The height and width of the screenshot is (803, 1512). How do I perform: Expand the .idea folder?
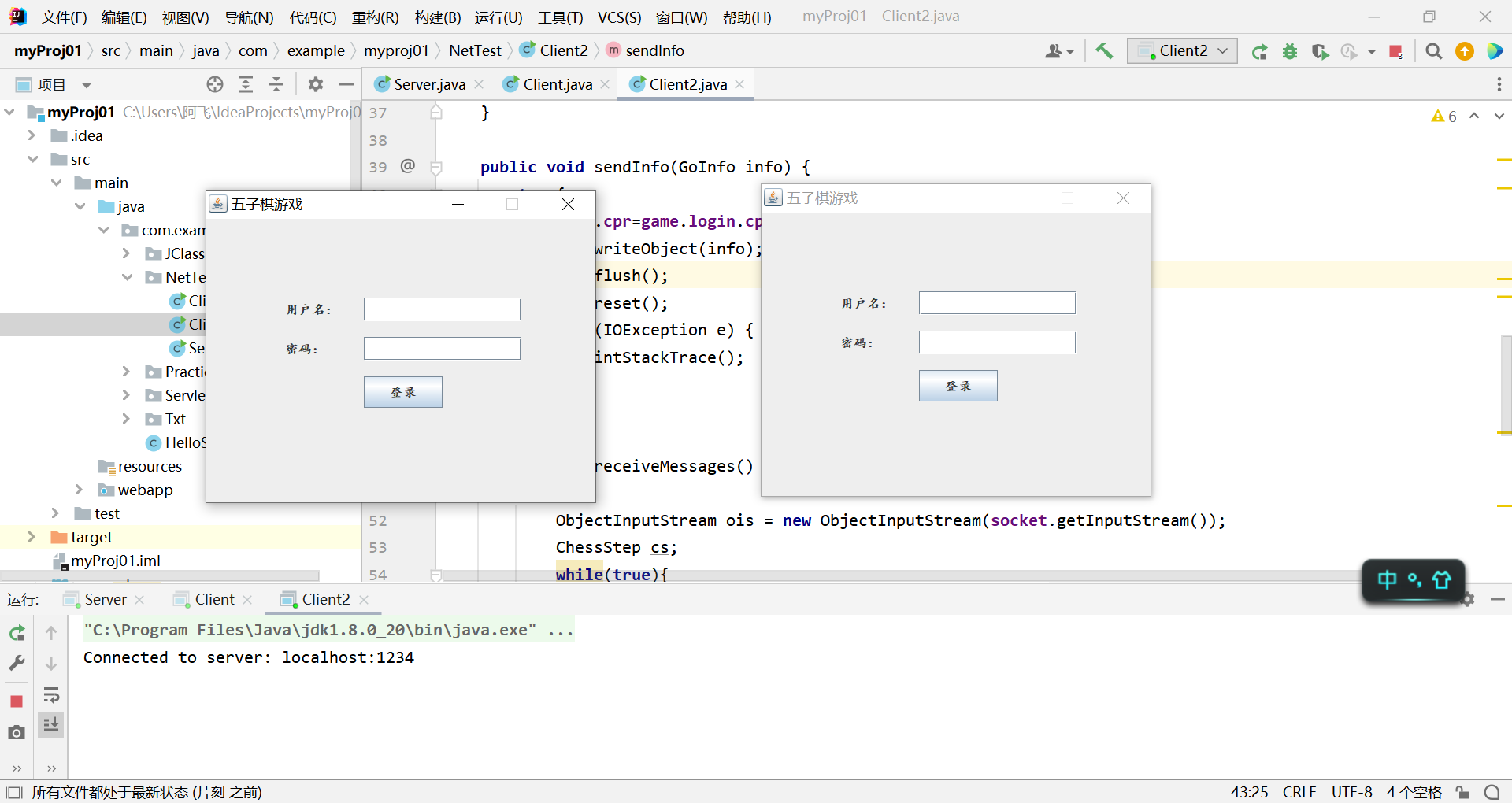pos(31,135)
